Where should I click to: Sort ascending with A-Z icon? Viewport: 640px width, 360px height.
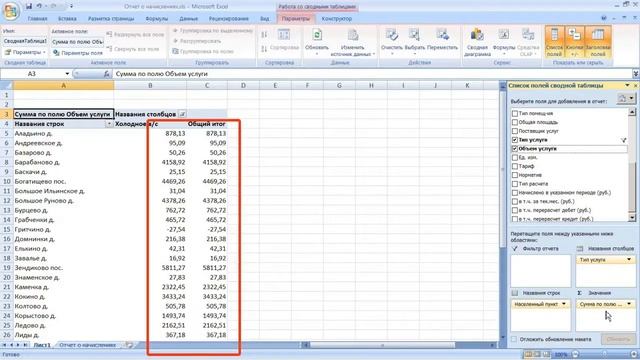264,35
